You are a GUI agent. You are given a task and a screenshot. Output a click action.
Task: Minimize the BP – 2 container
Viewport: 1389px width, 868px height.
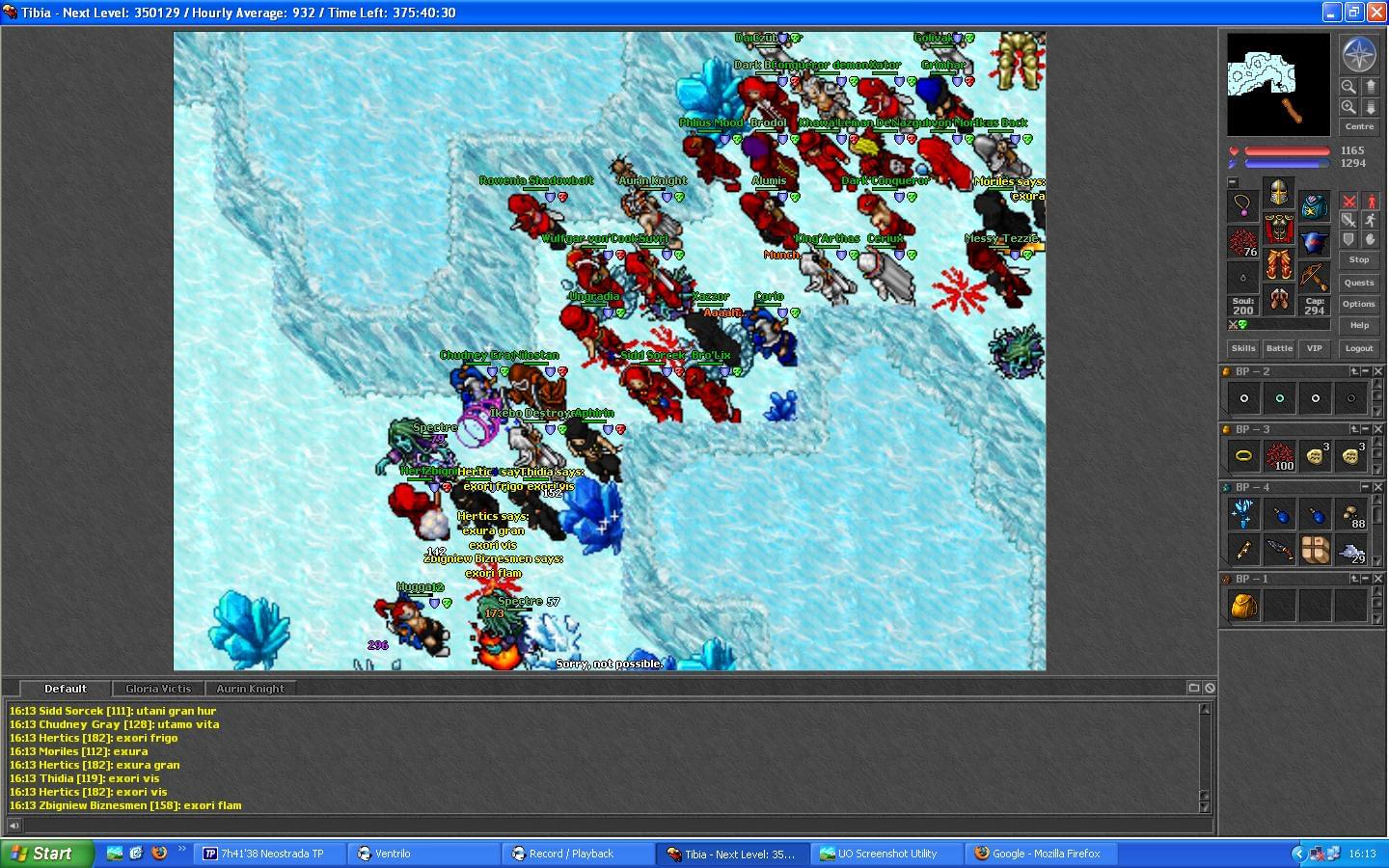point(1366,371)
